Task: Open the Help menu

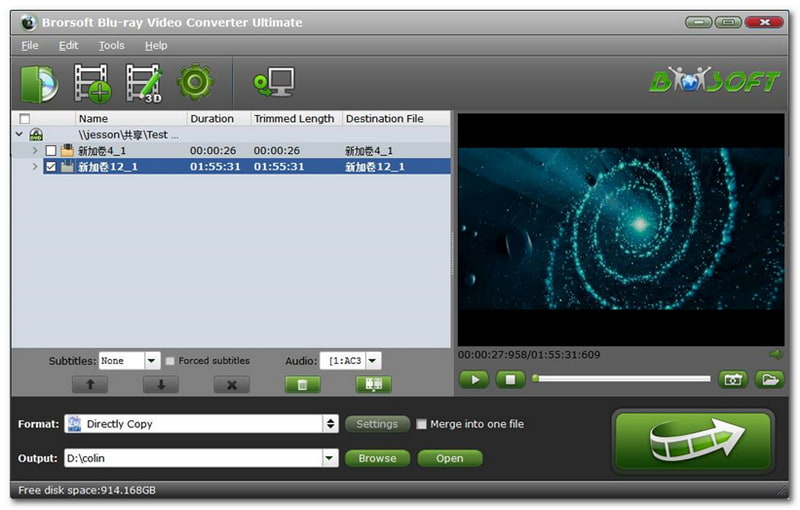Action: coord(156,45)
